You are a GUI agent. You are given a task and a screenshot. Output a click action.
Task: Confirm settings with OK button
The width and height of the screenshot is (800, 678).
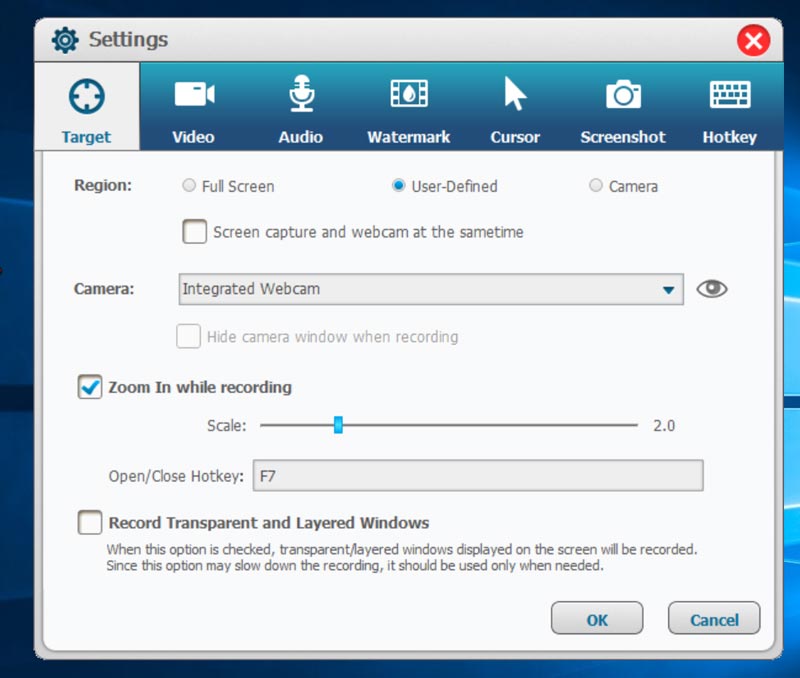[x=597, y=618]
